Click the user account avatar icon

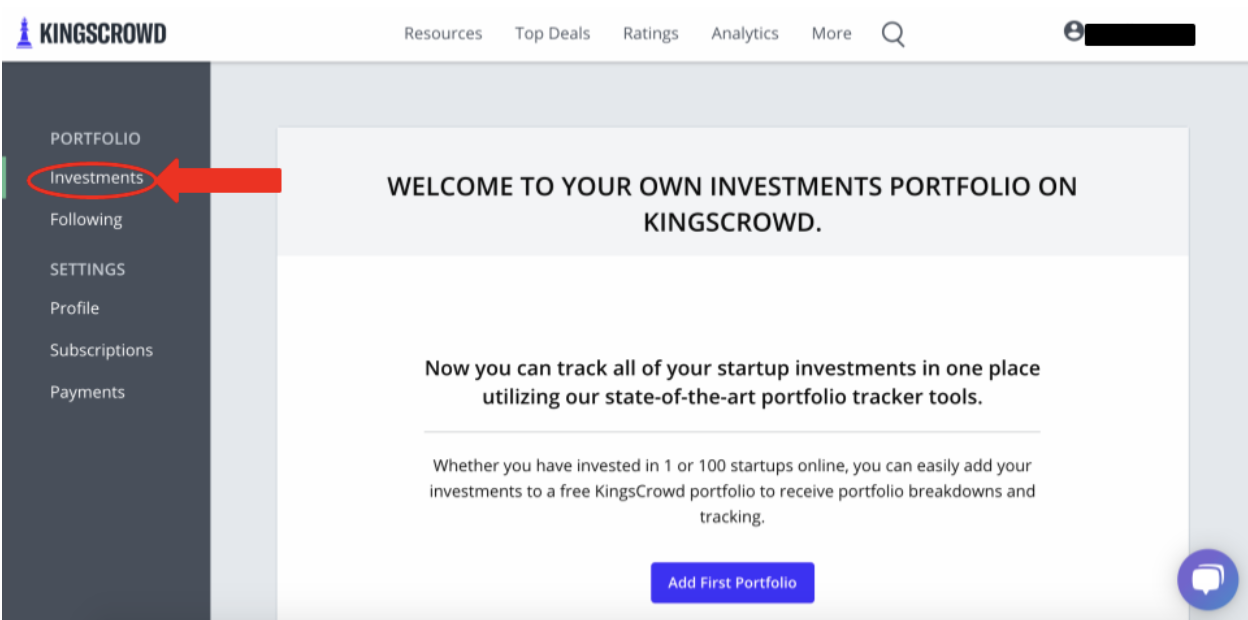pos(1074,31)
